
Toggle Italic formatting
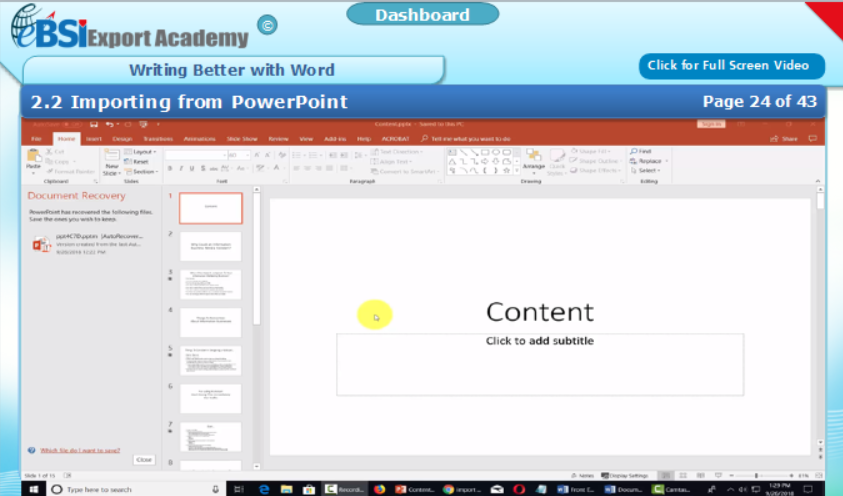181,169
